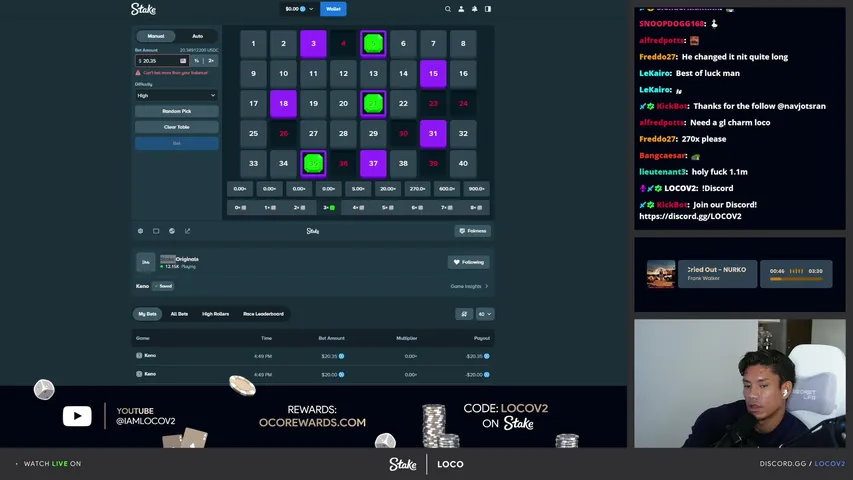Click the double bet 2× button
Viewport: 853px width, 480px height.
click(211, 61)
